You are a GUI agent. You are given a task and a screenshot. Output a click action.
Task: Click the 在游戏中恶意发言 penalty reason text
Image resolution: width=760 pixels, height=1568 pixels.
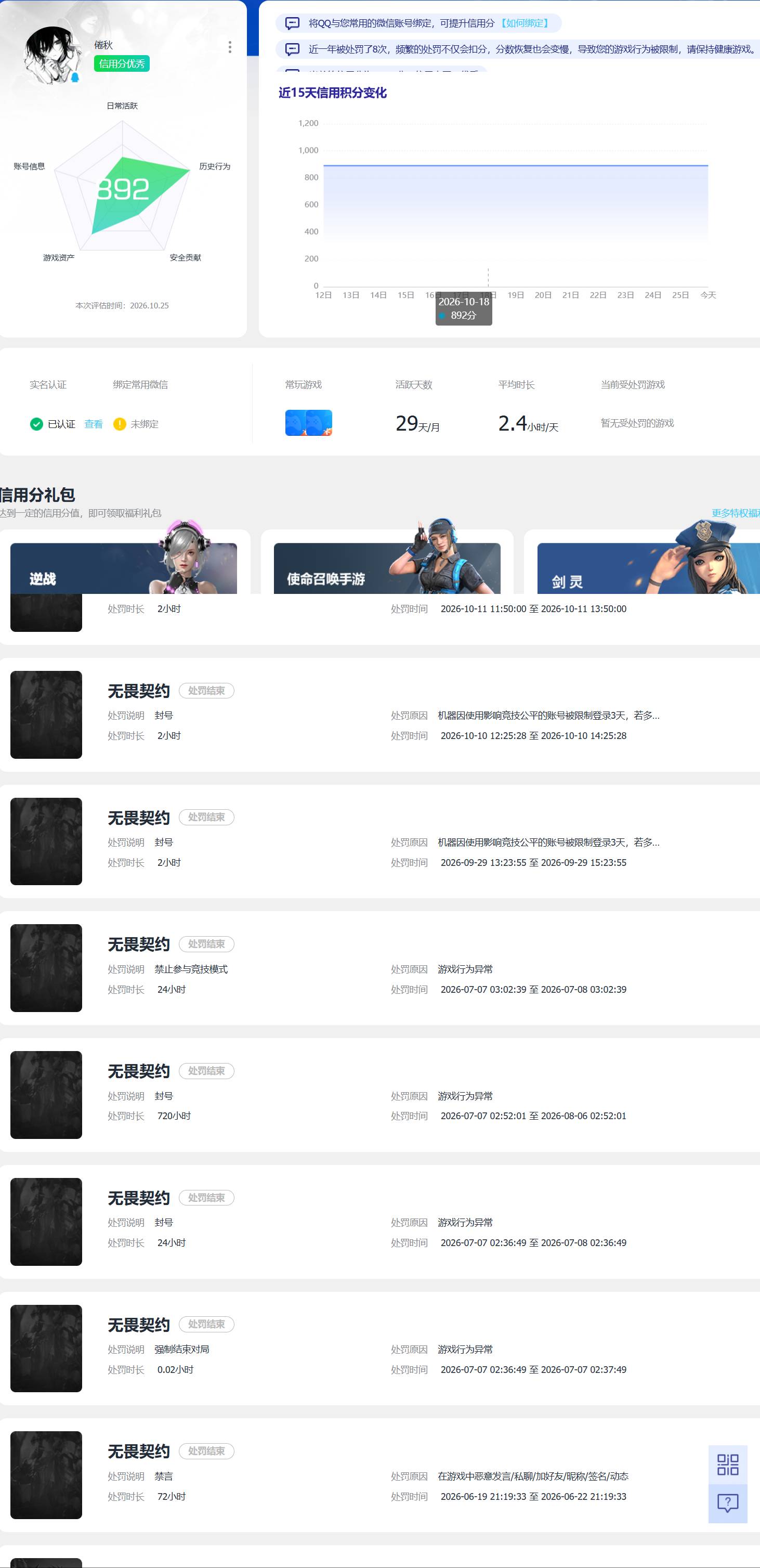click(x=533, y=1476)
